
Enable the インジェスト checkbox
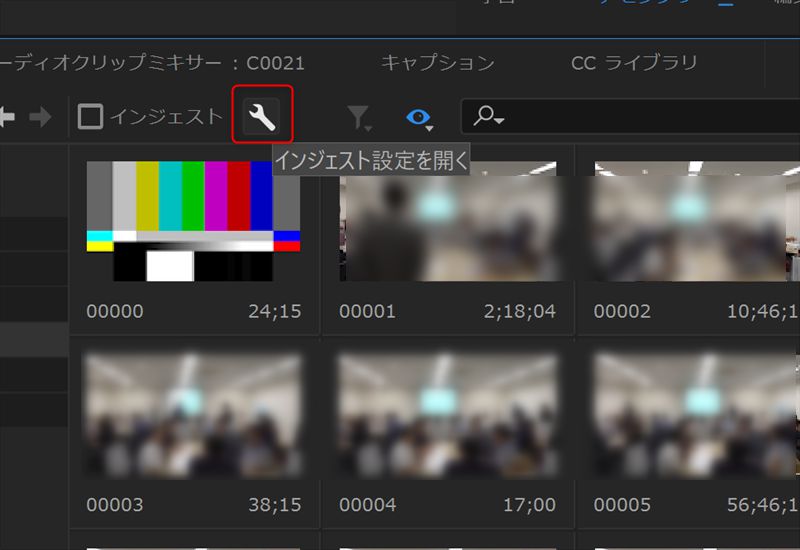[x=91, y=117]
